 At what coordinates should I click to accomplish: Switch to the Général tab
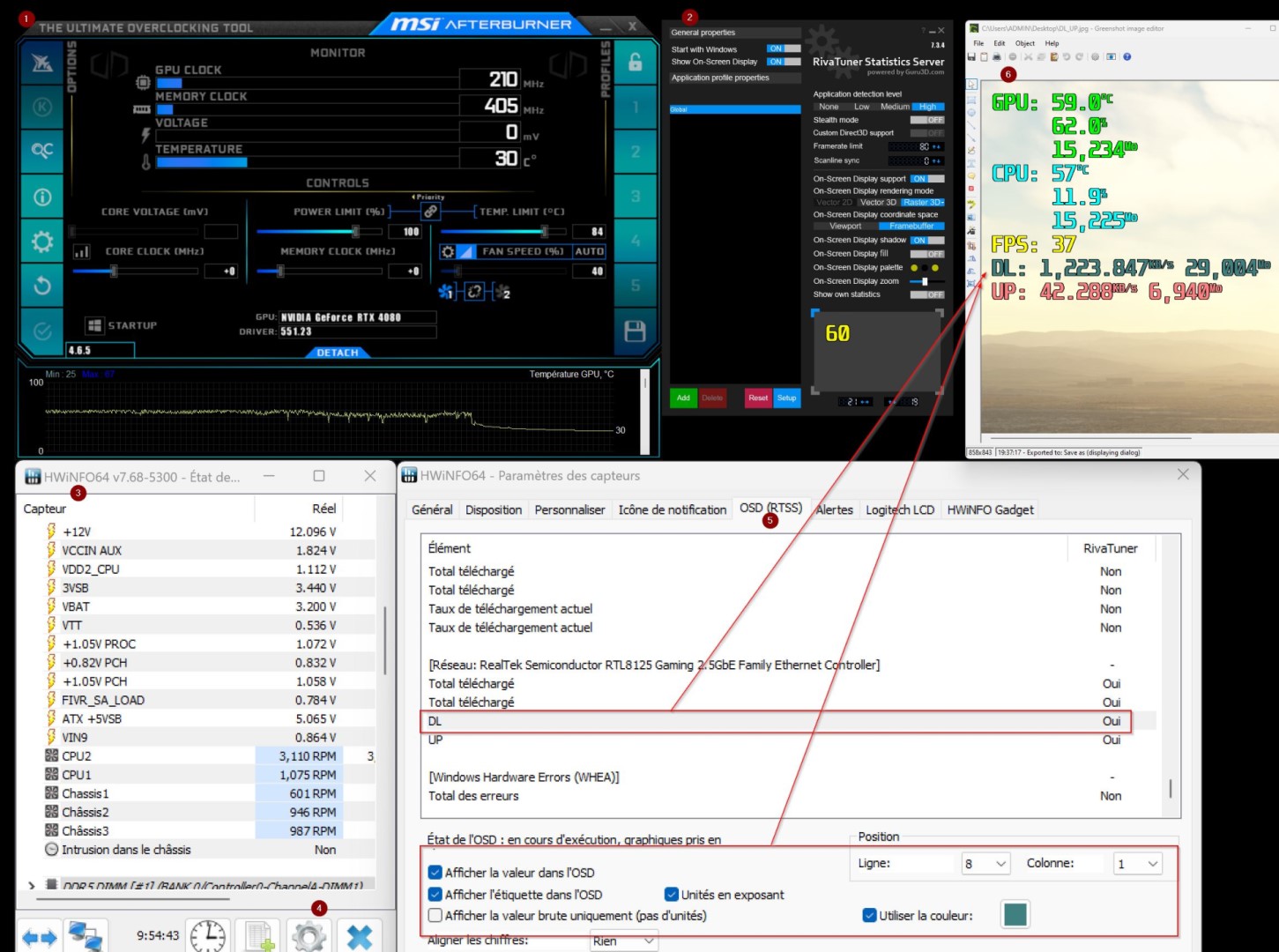(432, 509)
